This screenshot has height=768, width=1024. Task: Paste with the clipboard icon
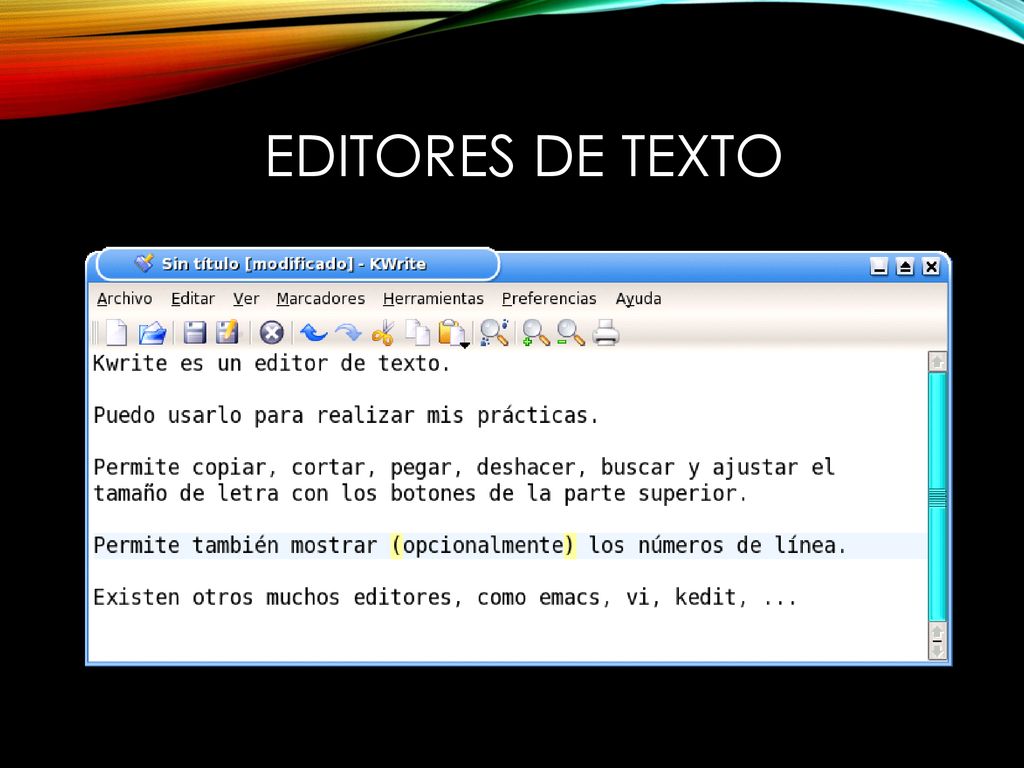click(x=453, y=333)
